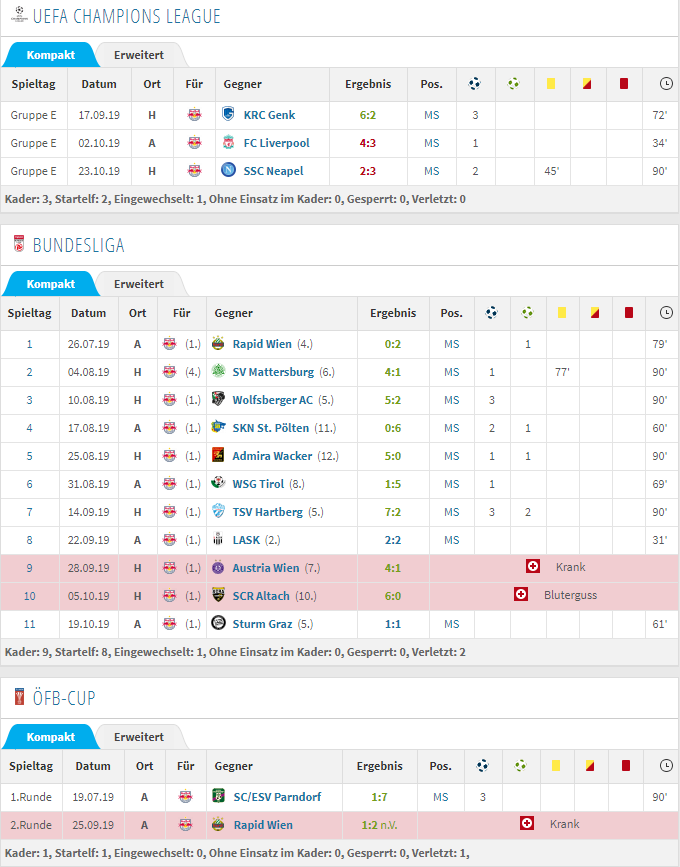Click yellow-red card icon in Bundesliga header
This screenshot has height=867, width=680.
[595, 312]
